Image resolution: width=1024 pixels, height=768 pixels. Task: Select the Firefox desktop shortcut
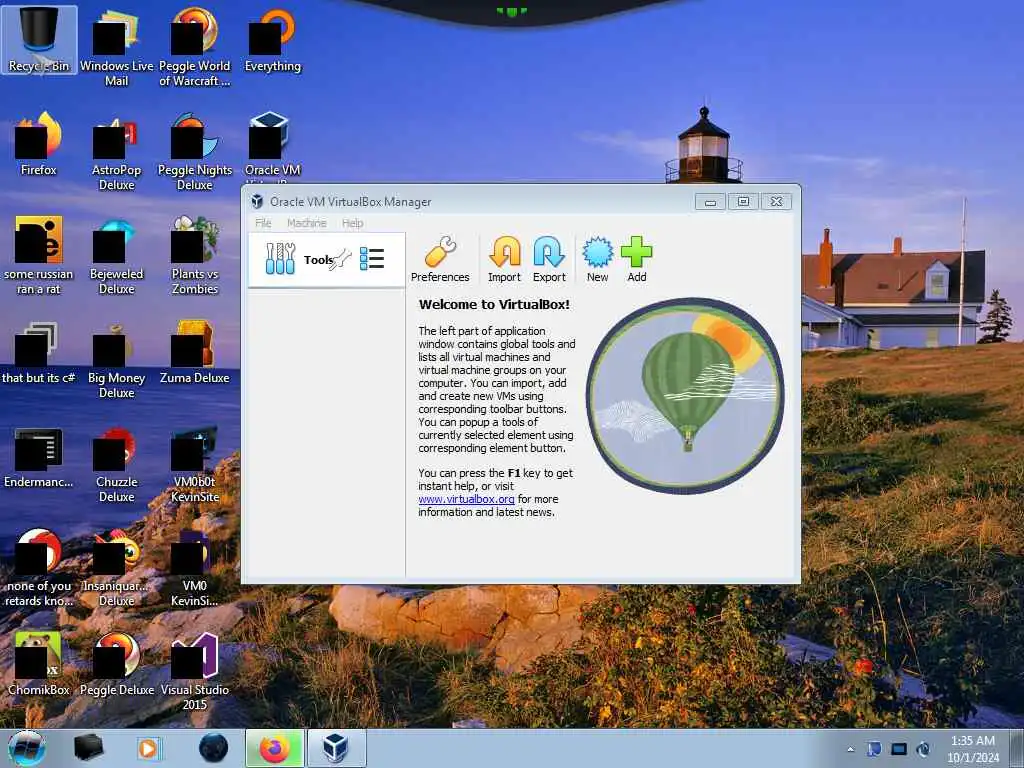point(39,144)
